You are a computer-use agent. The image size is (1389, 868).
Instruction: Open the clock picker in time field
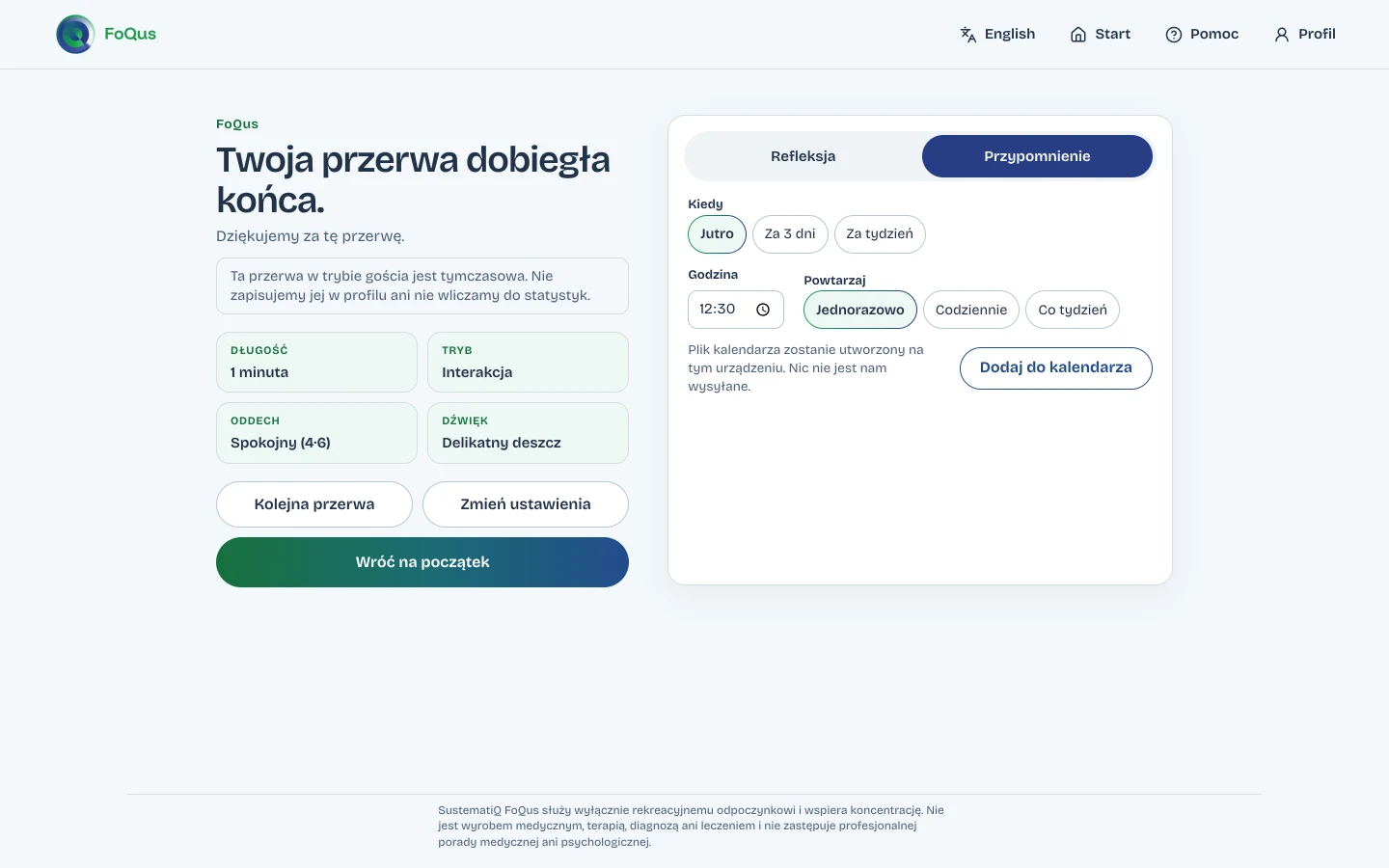pyautogui.click(x=763, y=310)
